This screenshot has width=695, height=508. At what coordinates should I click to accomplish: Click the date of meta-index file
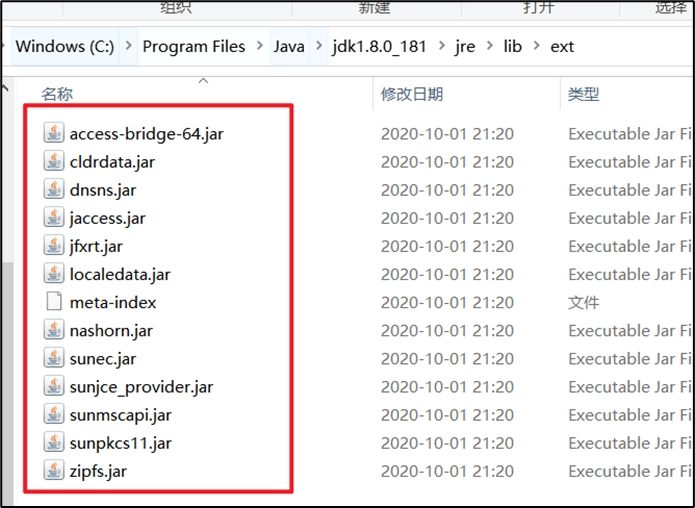point(447,302)
